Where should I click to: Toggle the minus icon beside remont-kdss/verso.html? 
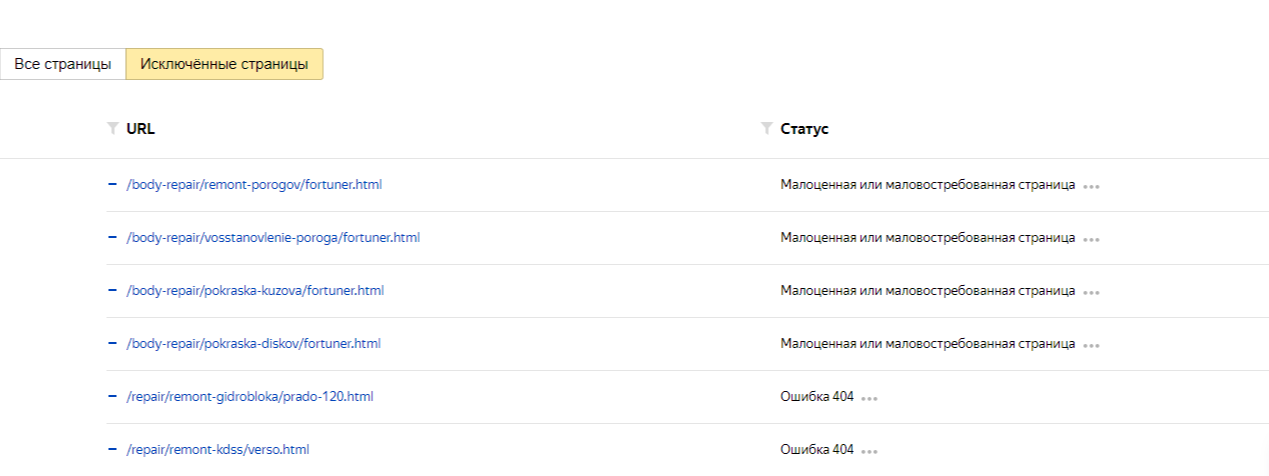[112, 449]
